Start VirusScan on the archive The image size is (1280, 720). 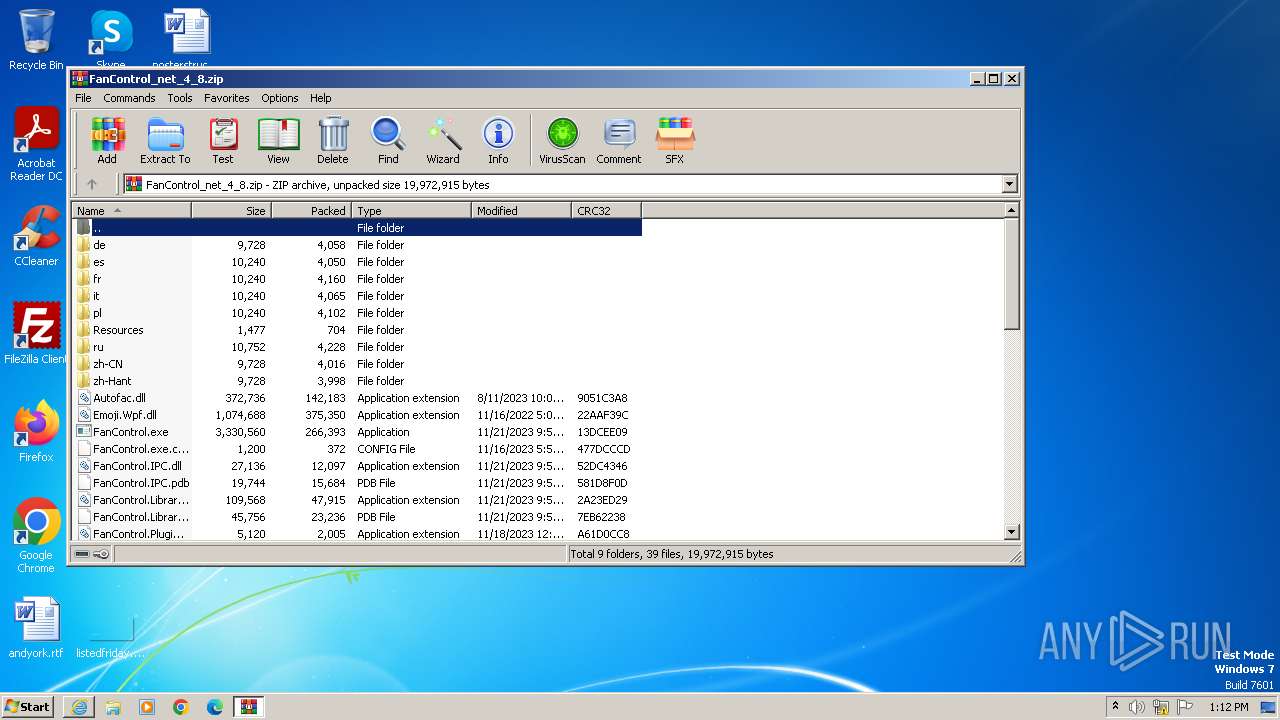(x=562, y=141)
